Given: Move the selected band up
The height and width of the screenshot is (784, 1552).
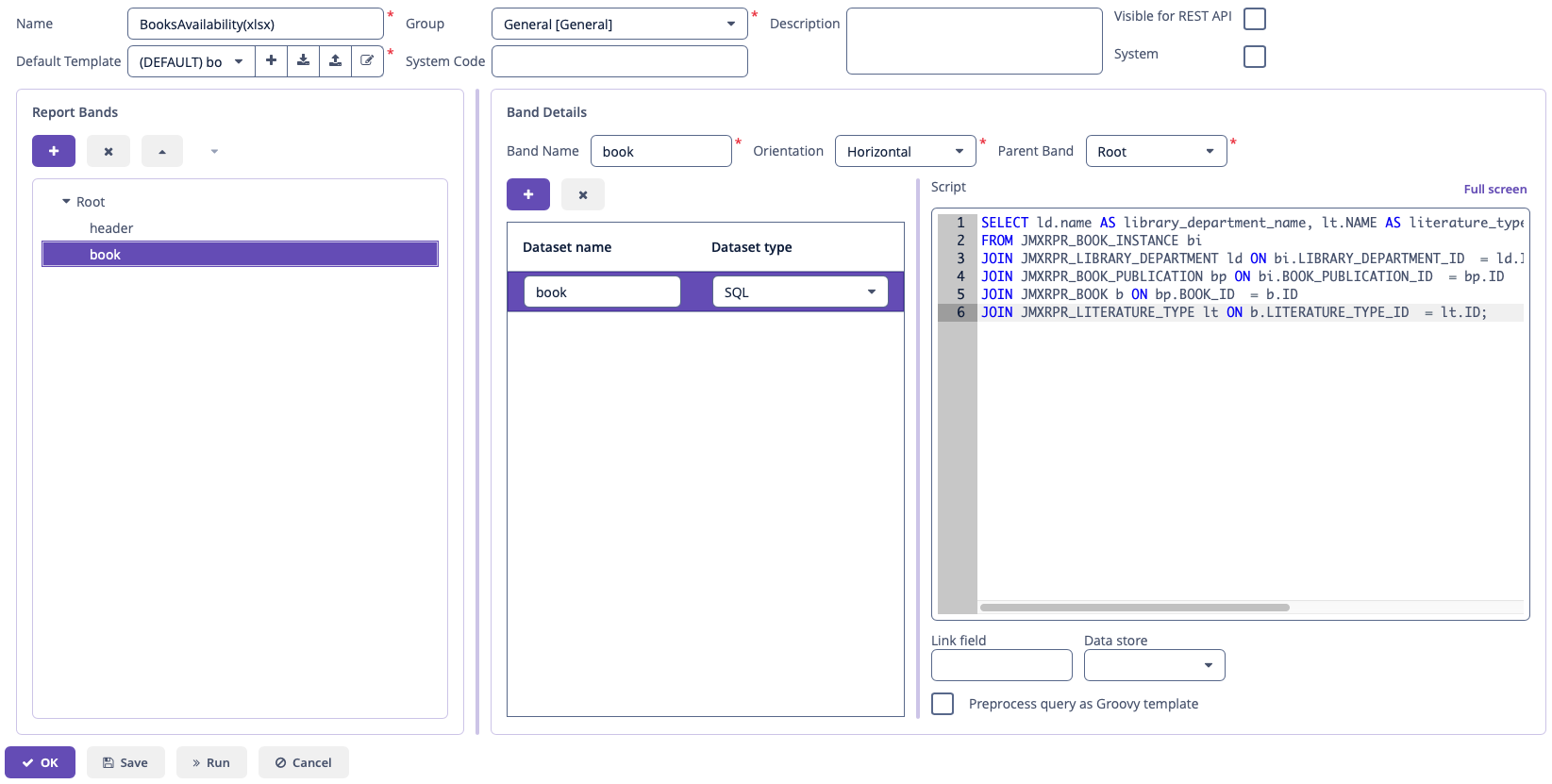Looking at the screenshot, I should 162,151.
